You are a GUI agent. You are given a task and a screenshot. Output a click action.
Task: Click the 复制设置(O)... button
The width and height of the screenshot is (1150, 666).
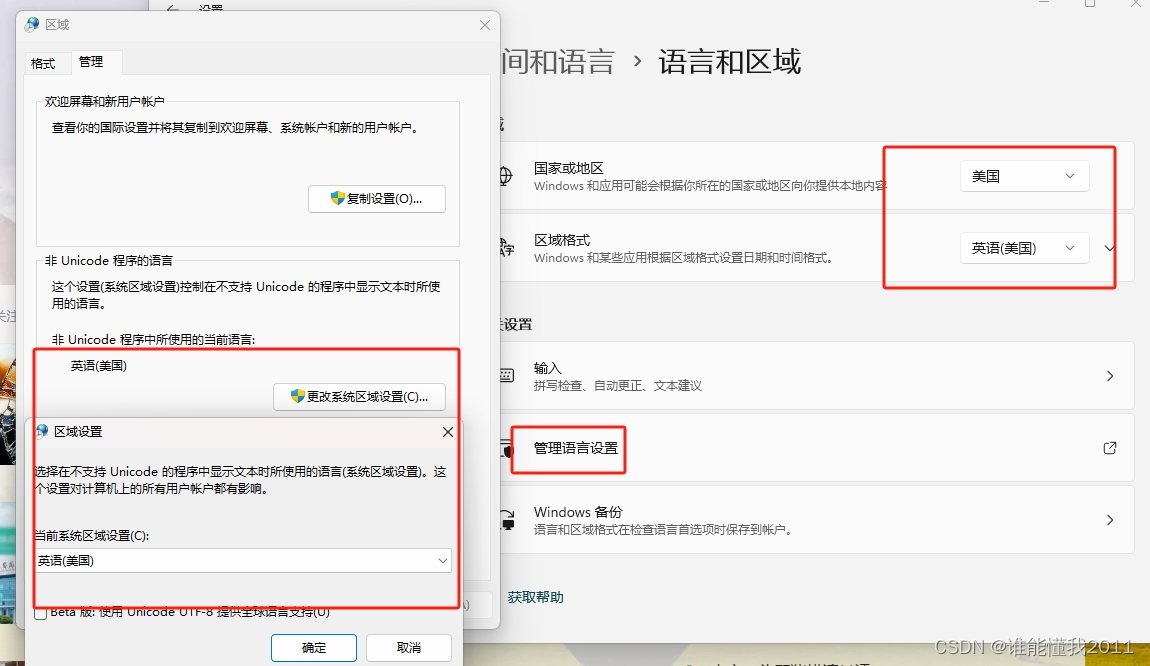pos(377,199)
